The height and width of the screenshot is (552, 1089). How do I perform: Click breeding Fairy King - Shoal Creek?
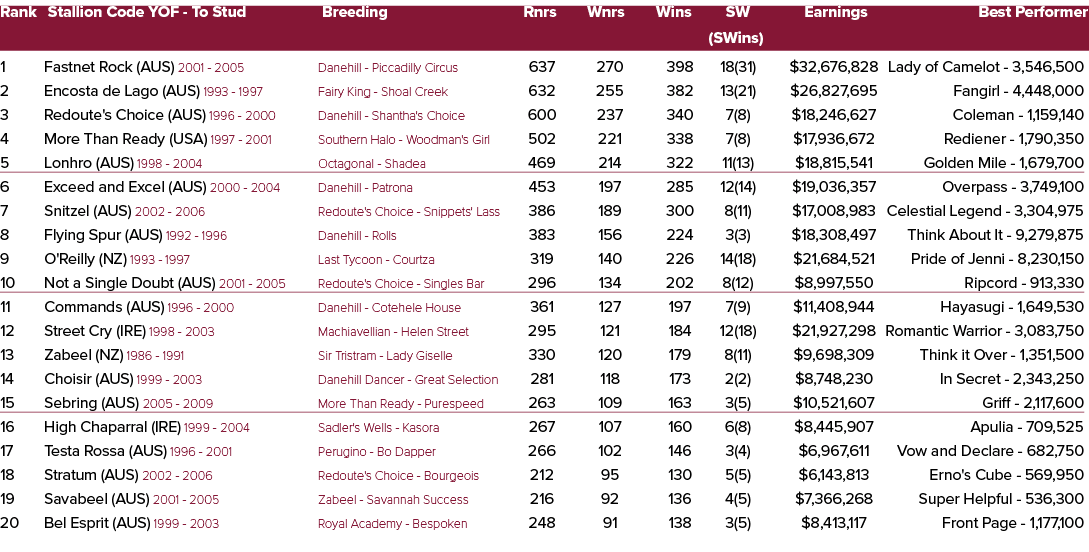[x=383, y=92]
